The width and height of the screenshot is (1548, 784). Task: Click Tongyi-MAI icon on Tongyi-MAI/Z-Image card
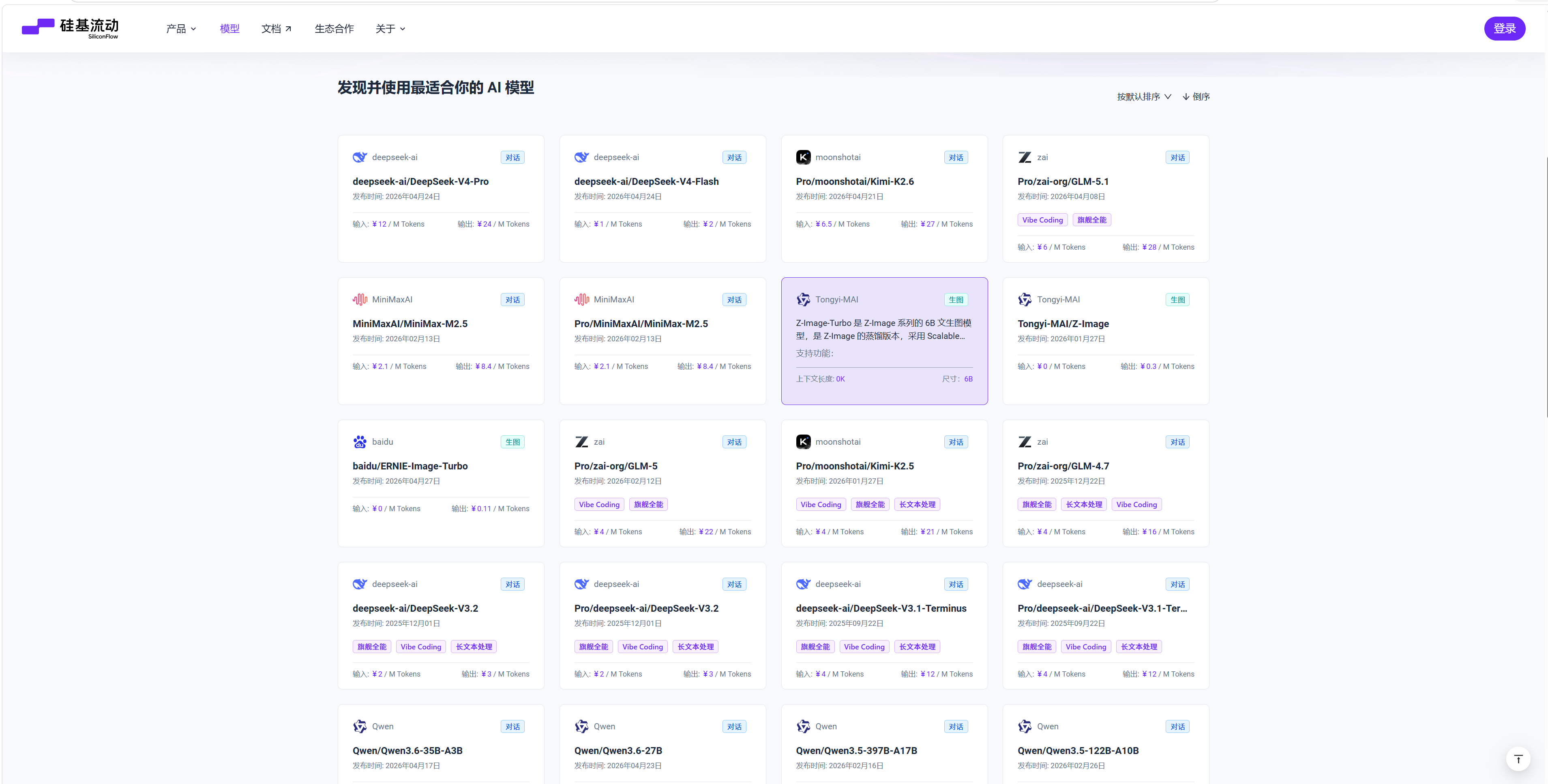click(1025, 300)
